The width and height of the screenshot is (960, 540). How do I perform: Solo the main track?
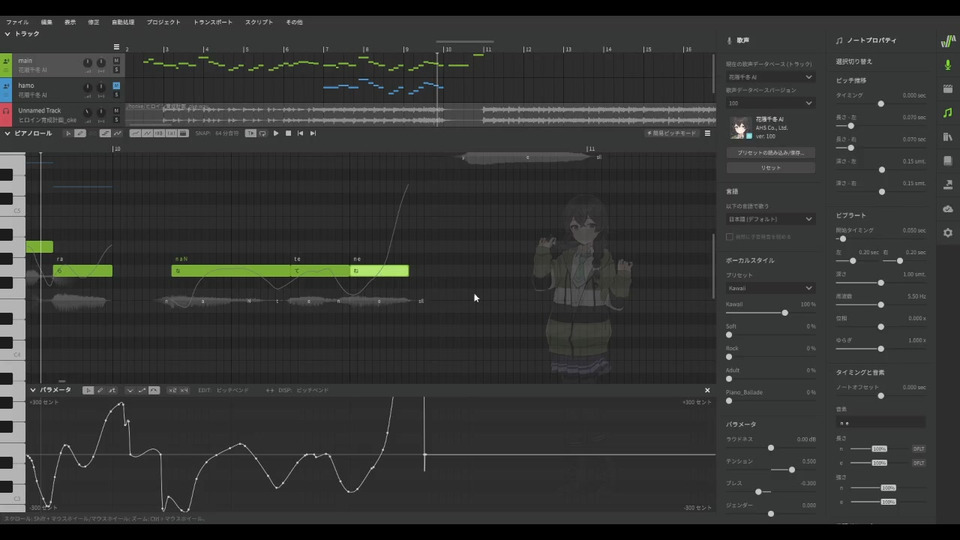click(116, 70)
